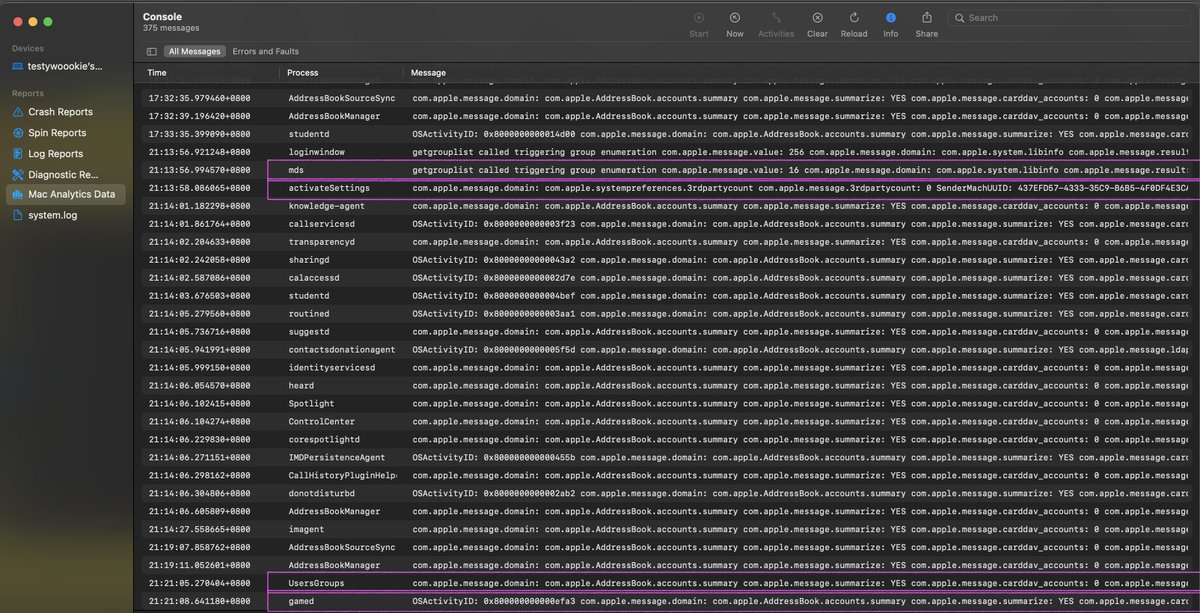
Task: Collapse the Reports section
Action: pyautogui.click(x=27, y=92)
